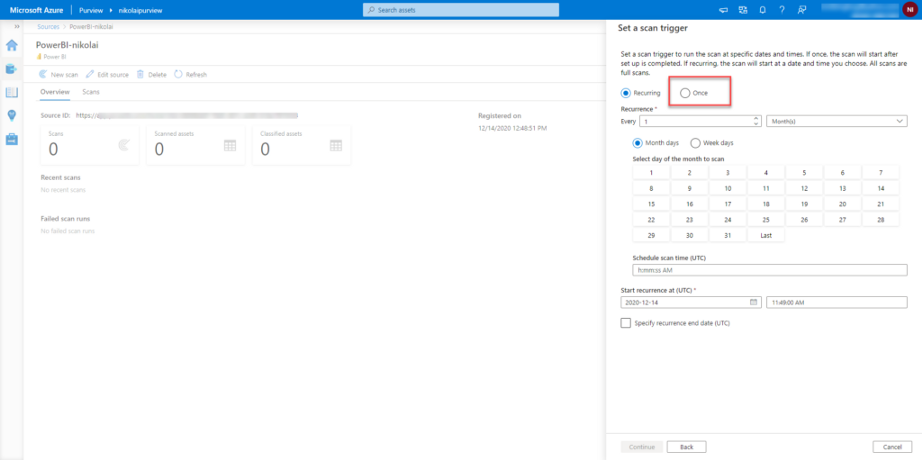922x460 pixels.
Task: Select day 21 of the month
Action: (x=880, y=204)
